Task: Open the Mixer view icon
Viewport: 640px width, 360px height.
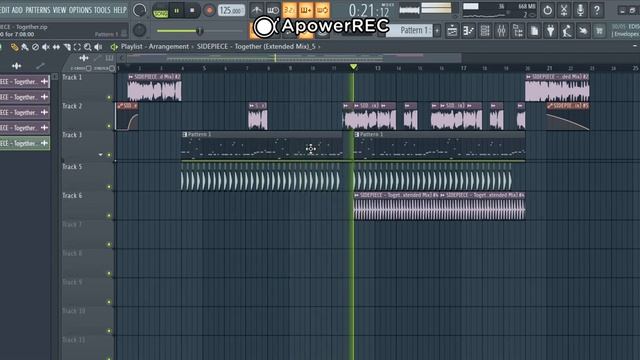Action: (x=501, y=31)
